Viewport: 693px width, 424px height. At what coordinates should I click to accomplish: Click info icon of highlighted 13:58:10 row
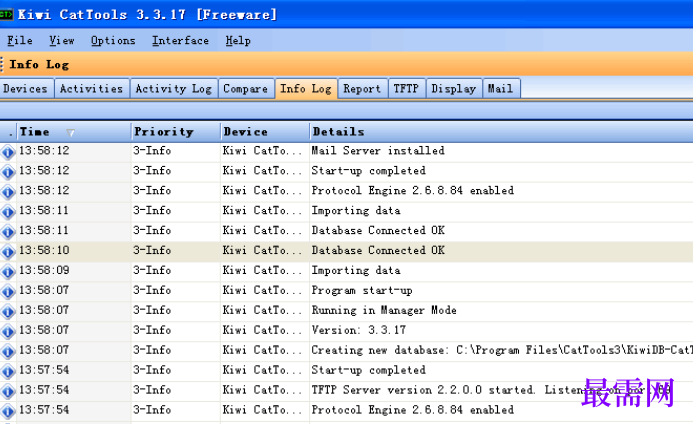8,251
